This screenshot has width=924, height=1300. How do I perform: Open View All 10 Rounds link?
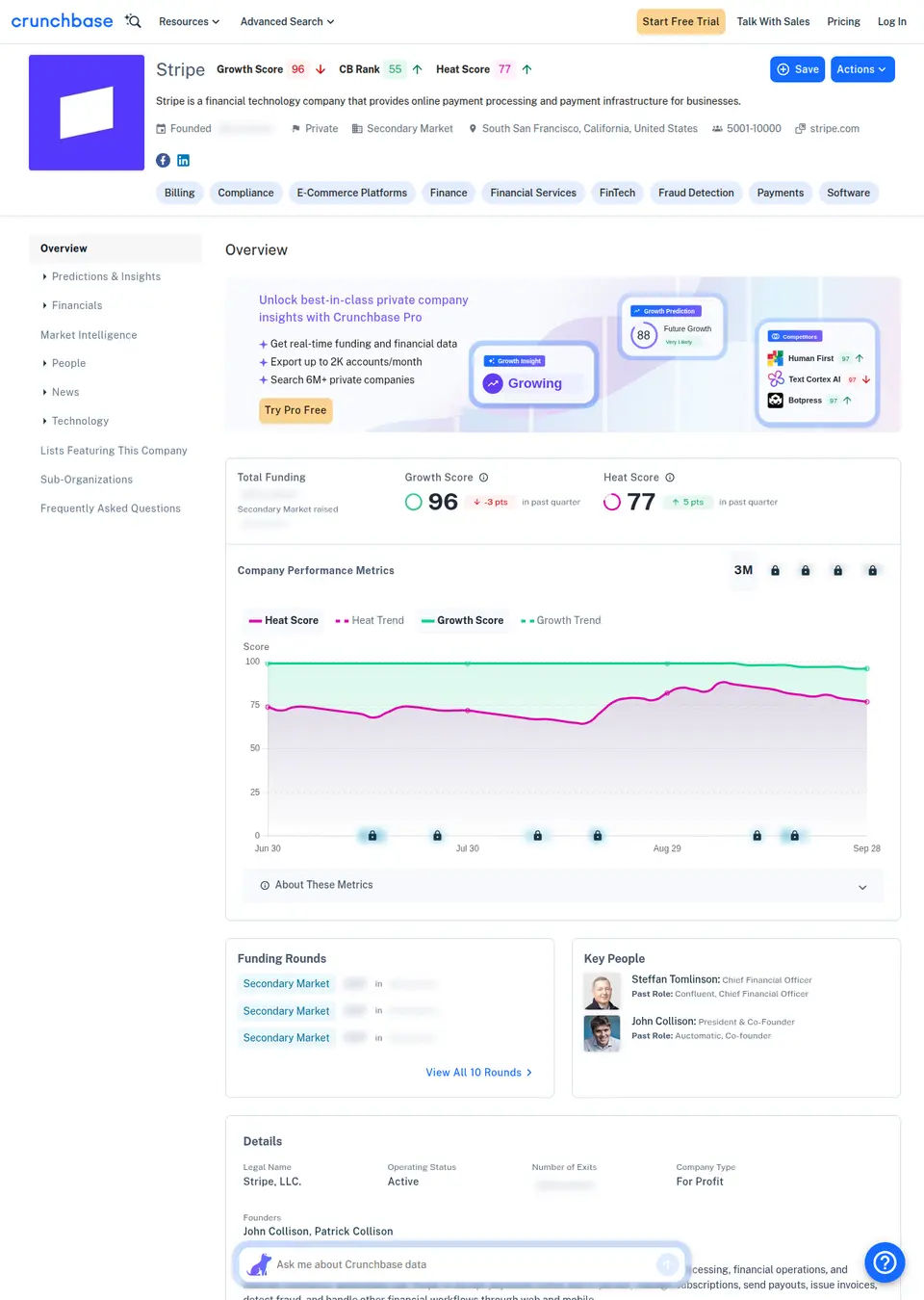pyautogui.click(x=478, y=1073)
